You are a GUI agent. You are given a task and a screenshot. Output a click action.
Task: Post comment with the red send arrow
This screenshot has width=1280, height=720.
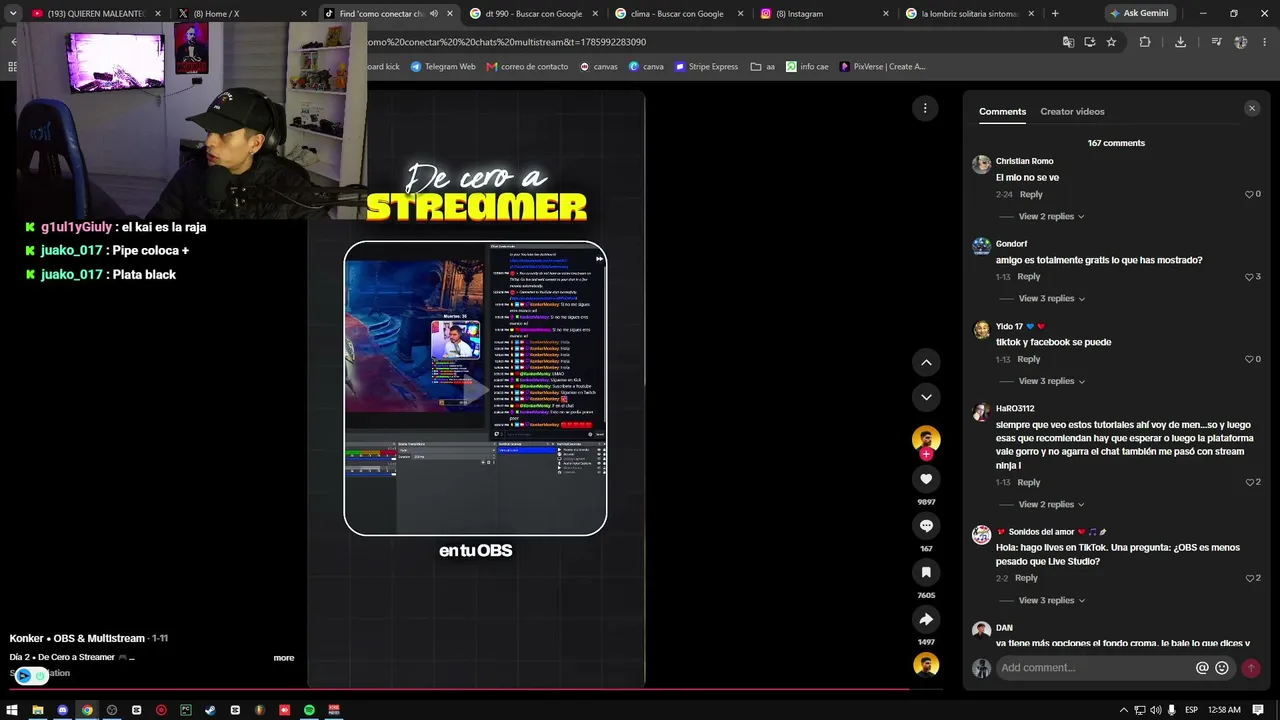click(x=1251, y=668)
